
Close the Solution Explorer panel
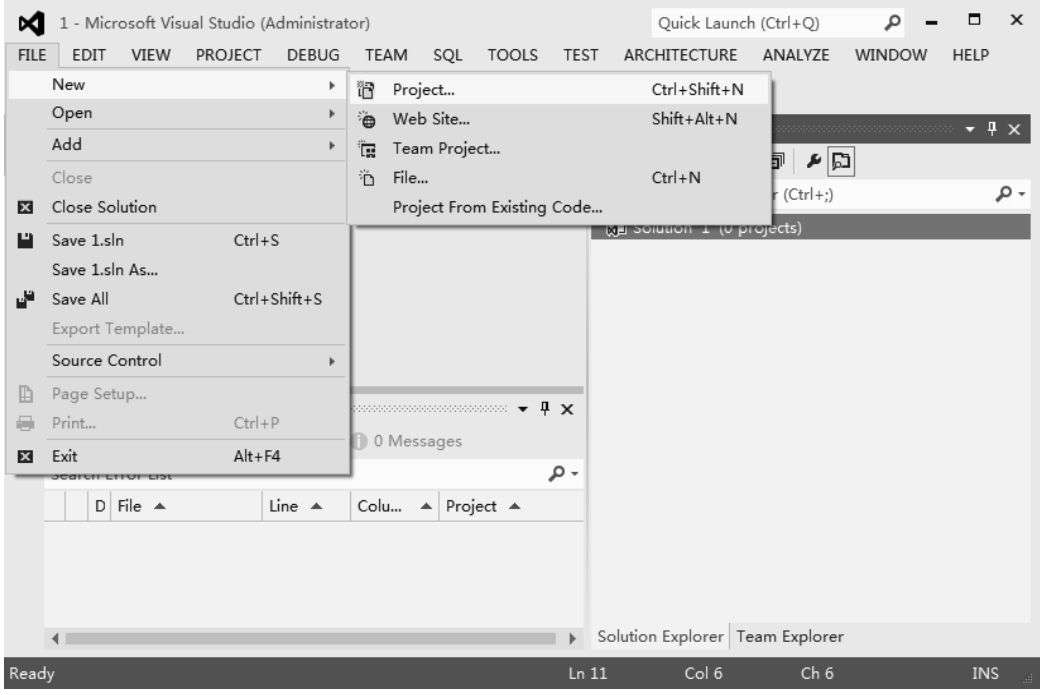pos(1014,129)
